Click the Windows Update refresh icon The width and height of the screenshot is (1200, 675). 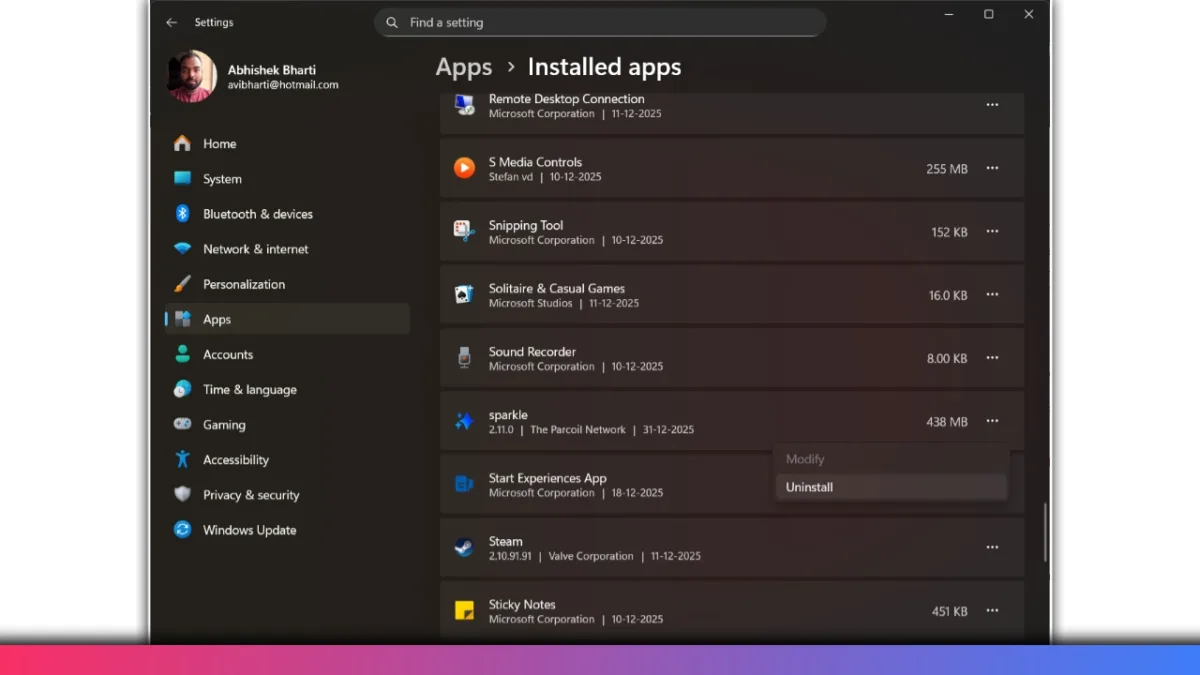182,529
